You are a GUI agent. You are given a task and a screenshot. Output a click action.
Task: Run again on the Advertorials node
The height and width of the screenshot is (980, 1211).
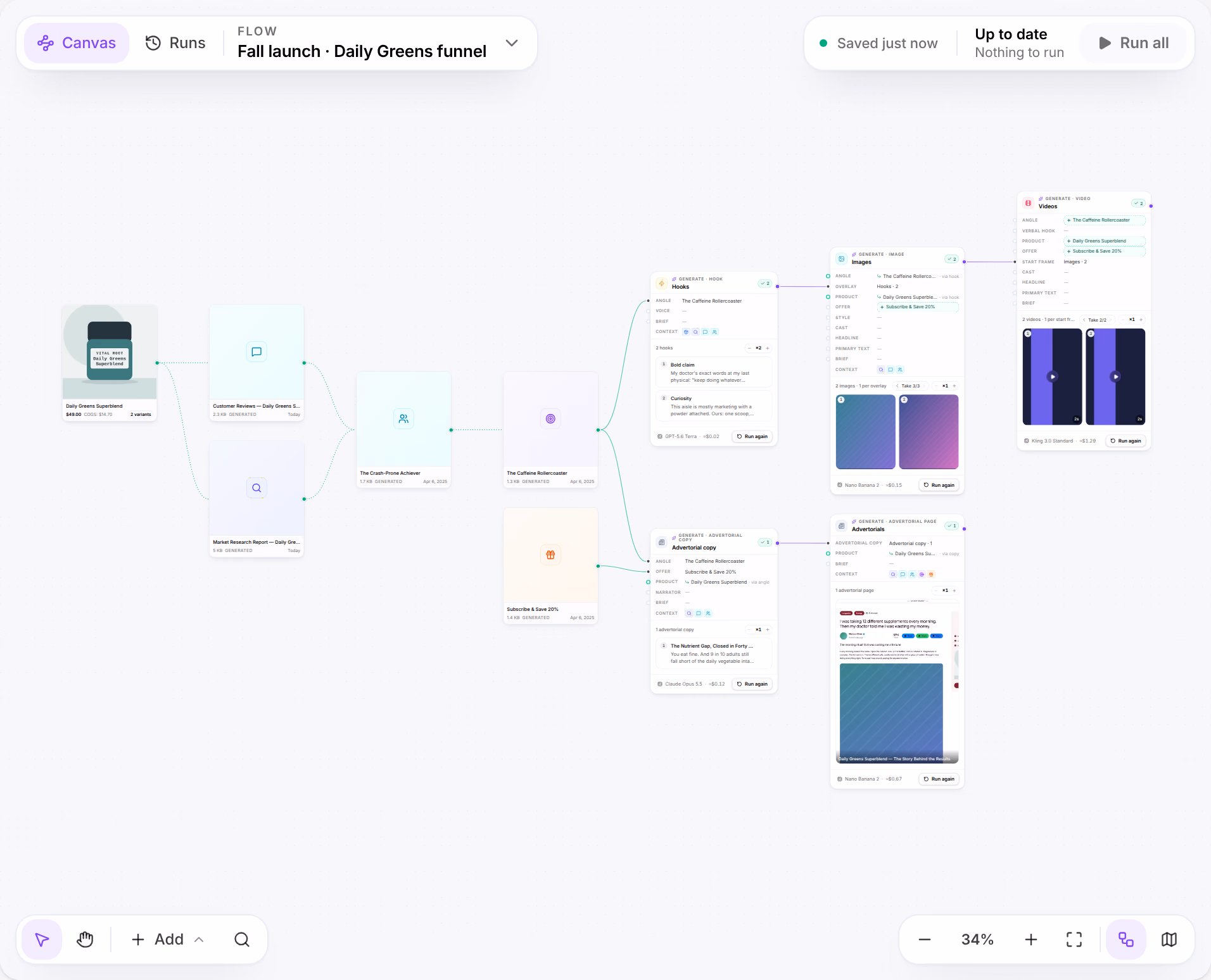pyautogui.click(x=939, y=779)
